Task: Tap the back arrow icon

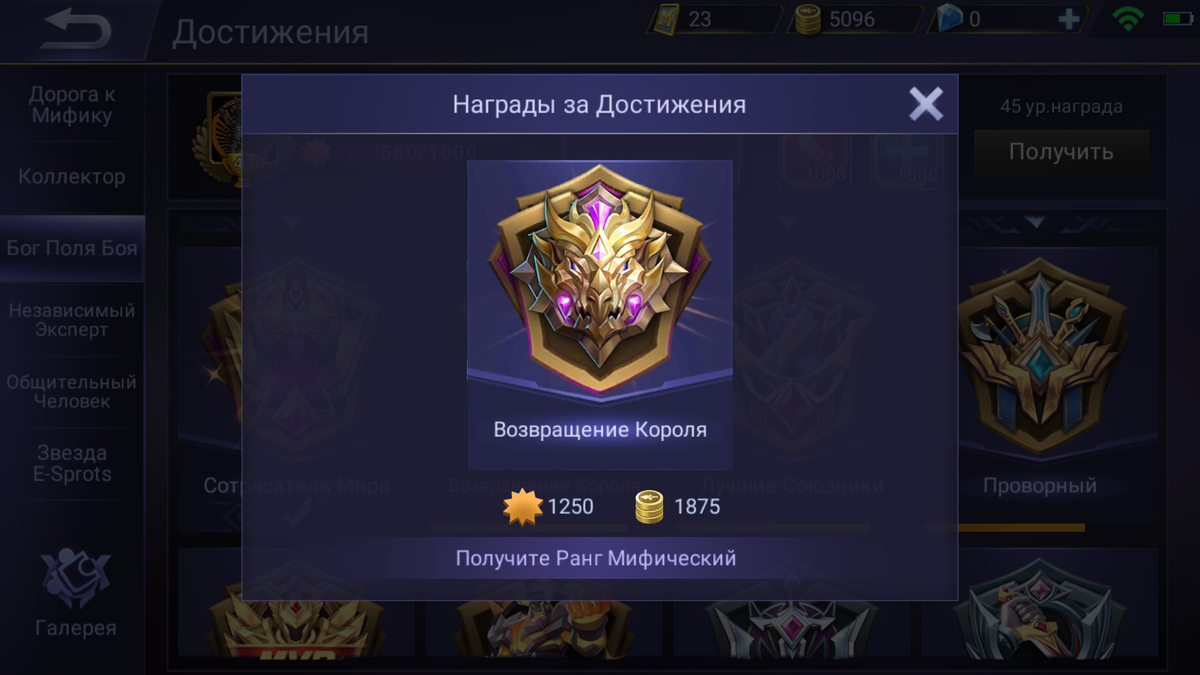Action: 76,29
